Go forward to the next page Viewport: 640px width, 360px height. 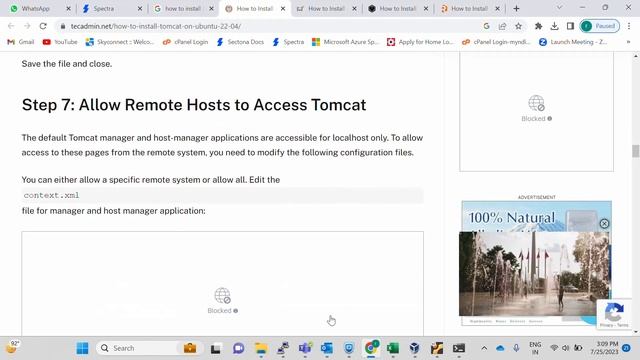tap(27, 26)
